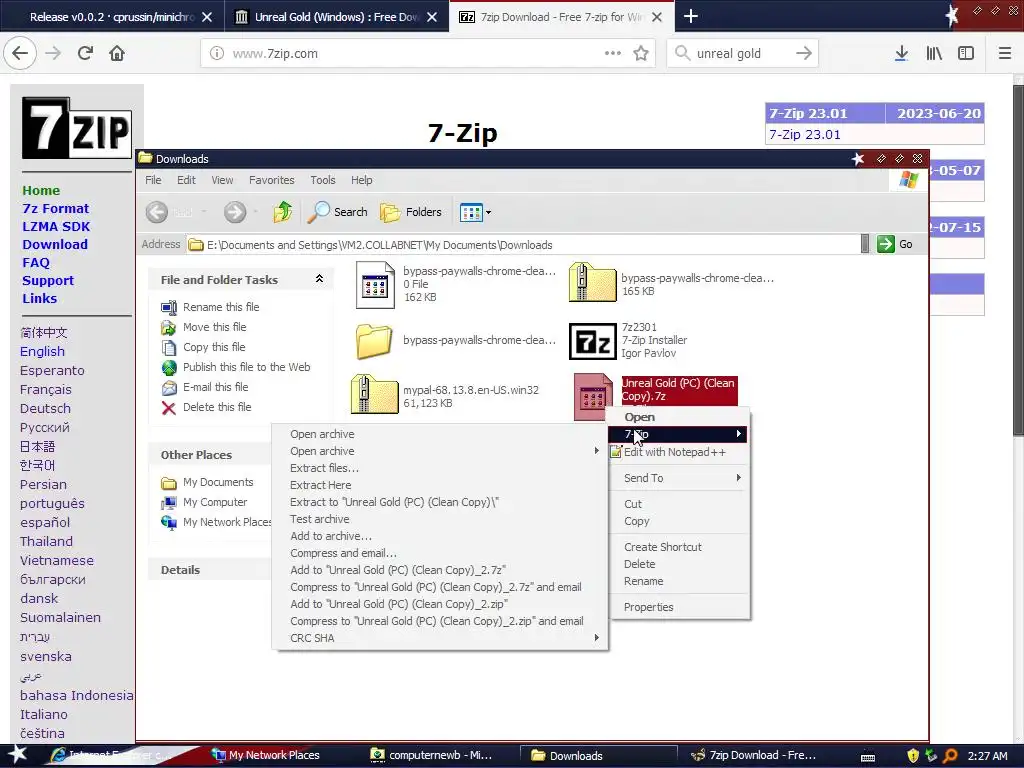
Task: Open Firefox downloads arrow icon
Action: pyautogui.click(x=901, y=54)
